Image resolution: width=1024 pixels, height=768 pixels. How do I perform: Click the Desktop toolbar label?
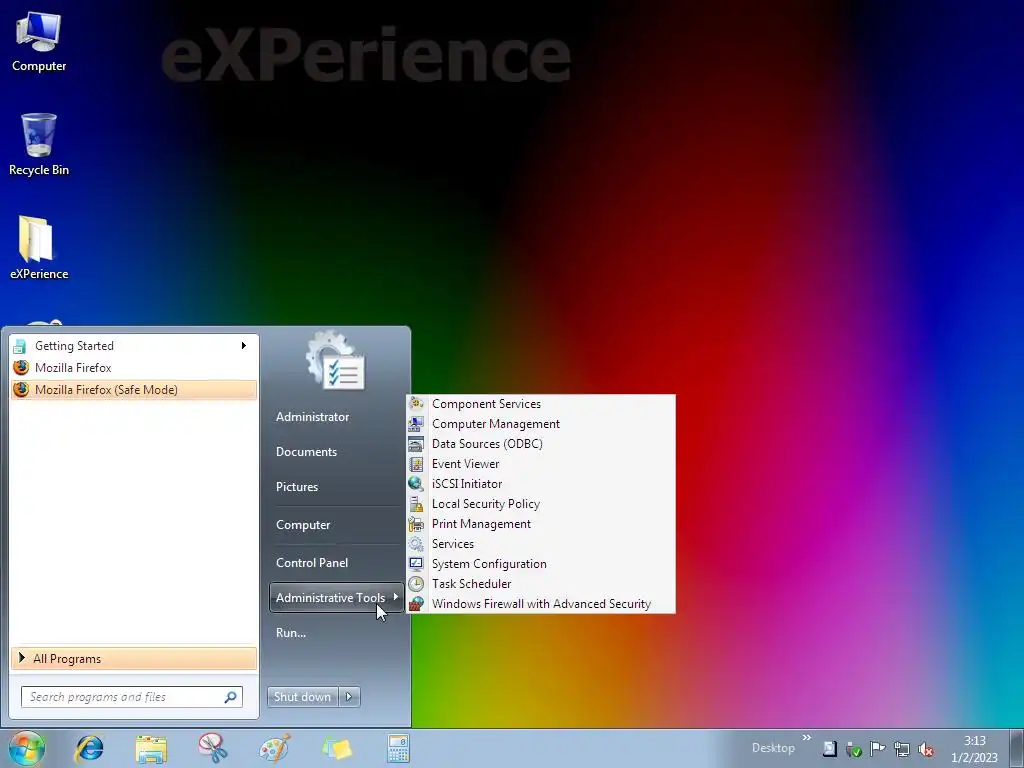[x=773, y=748]
